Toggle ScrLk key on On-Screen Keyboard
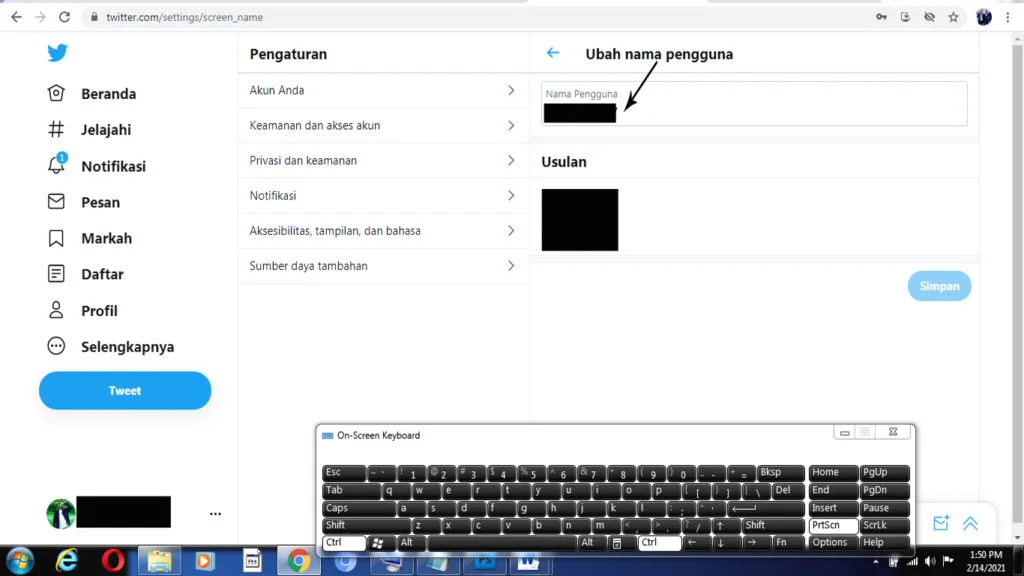1024x576 pixels. [x=884, y=525]
